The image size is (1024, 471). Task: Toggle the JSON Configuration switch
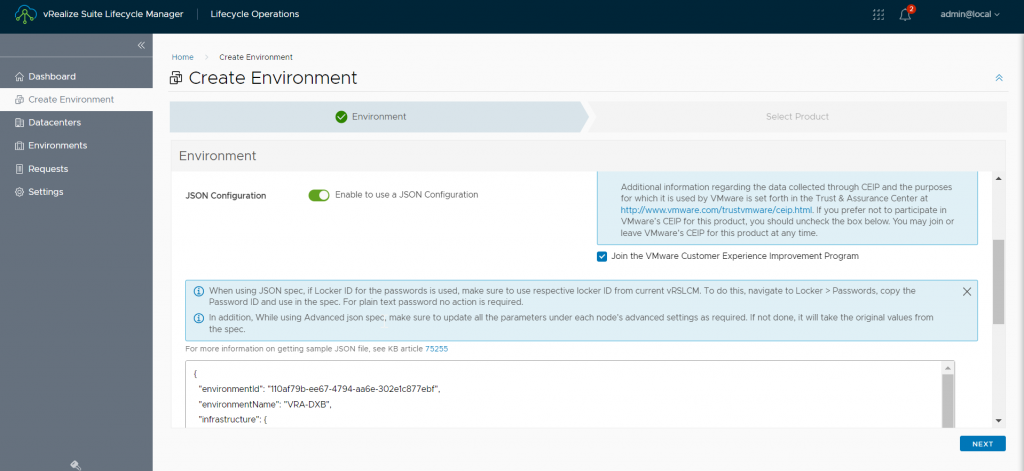tap(319, 195)
